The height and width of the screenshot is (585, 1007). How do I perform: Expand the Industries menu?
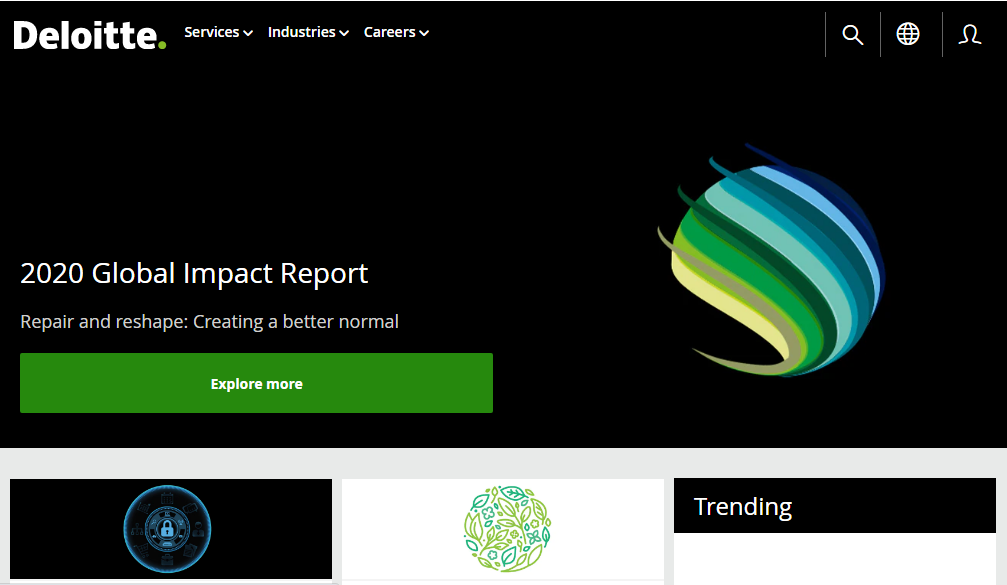point(308,32)
